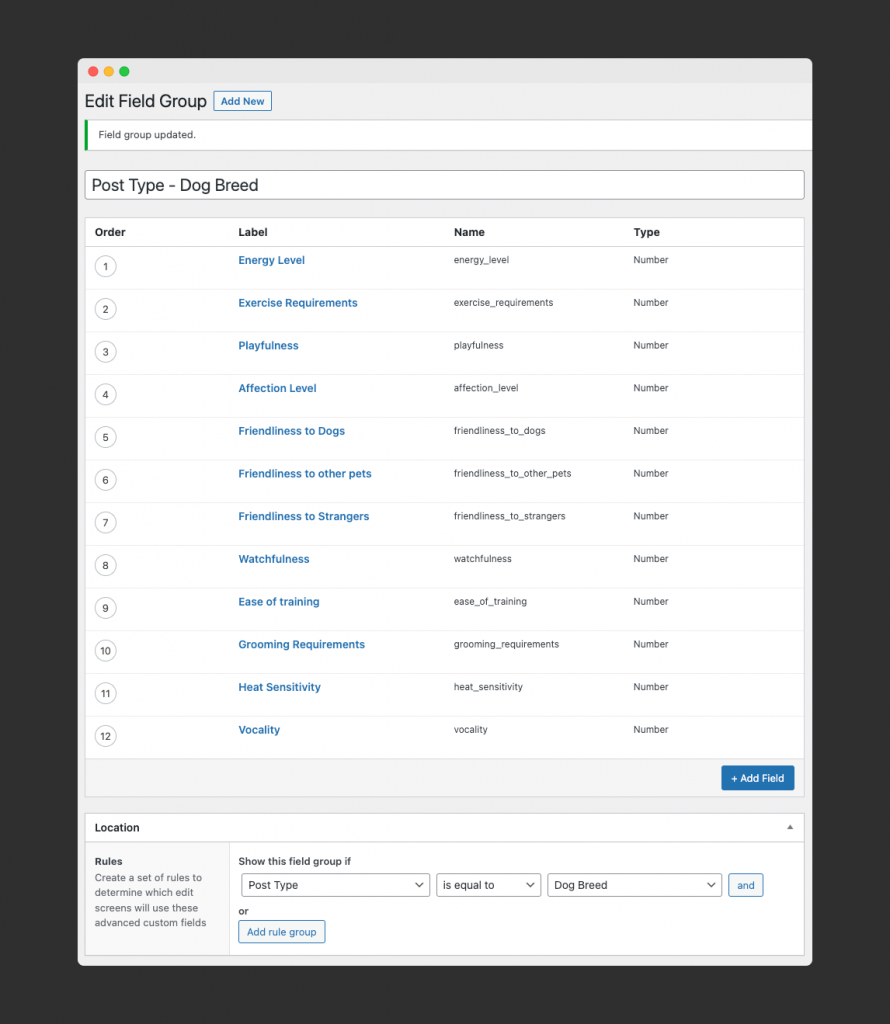
Task: Click the Type column header
Action: click(x=646, y=232)
